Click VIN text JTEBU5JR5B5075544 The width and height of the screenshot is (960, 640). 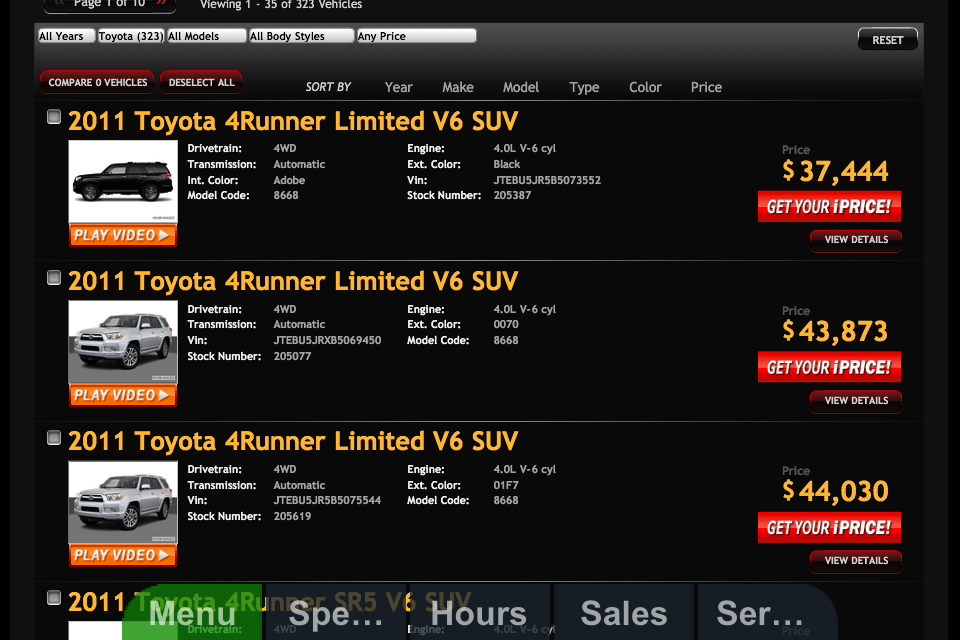327,500
